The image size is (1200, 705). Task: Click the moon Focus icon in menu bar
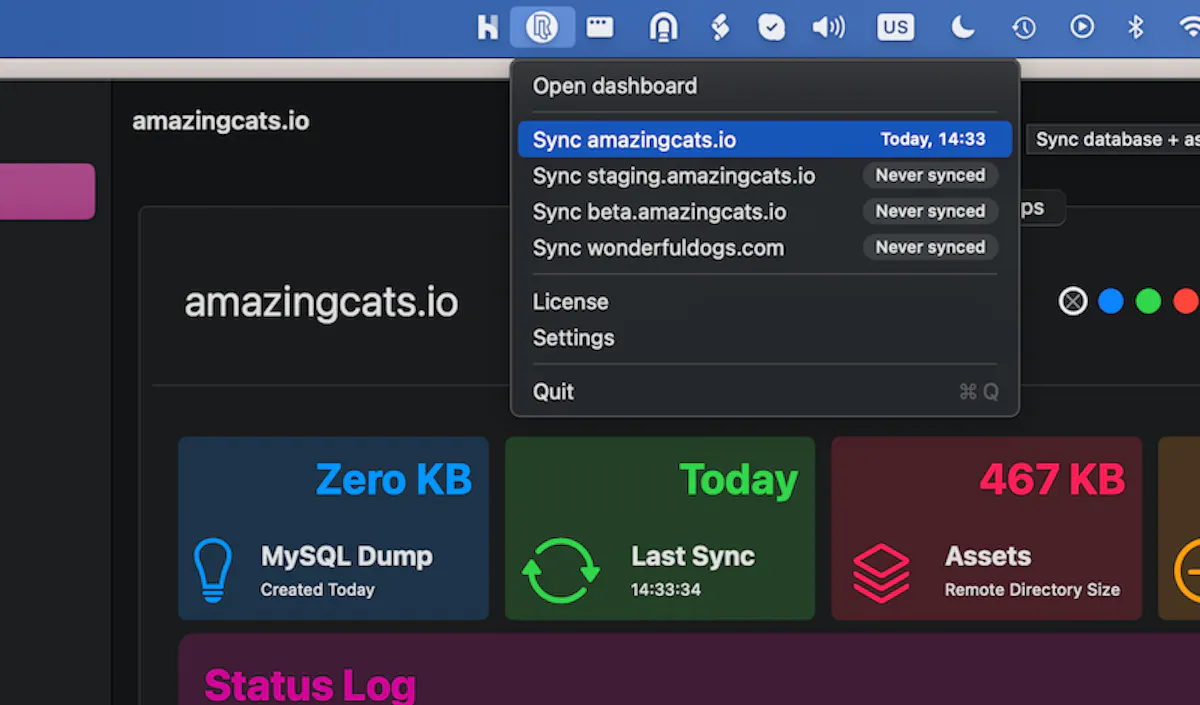[962, 27]
